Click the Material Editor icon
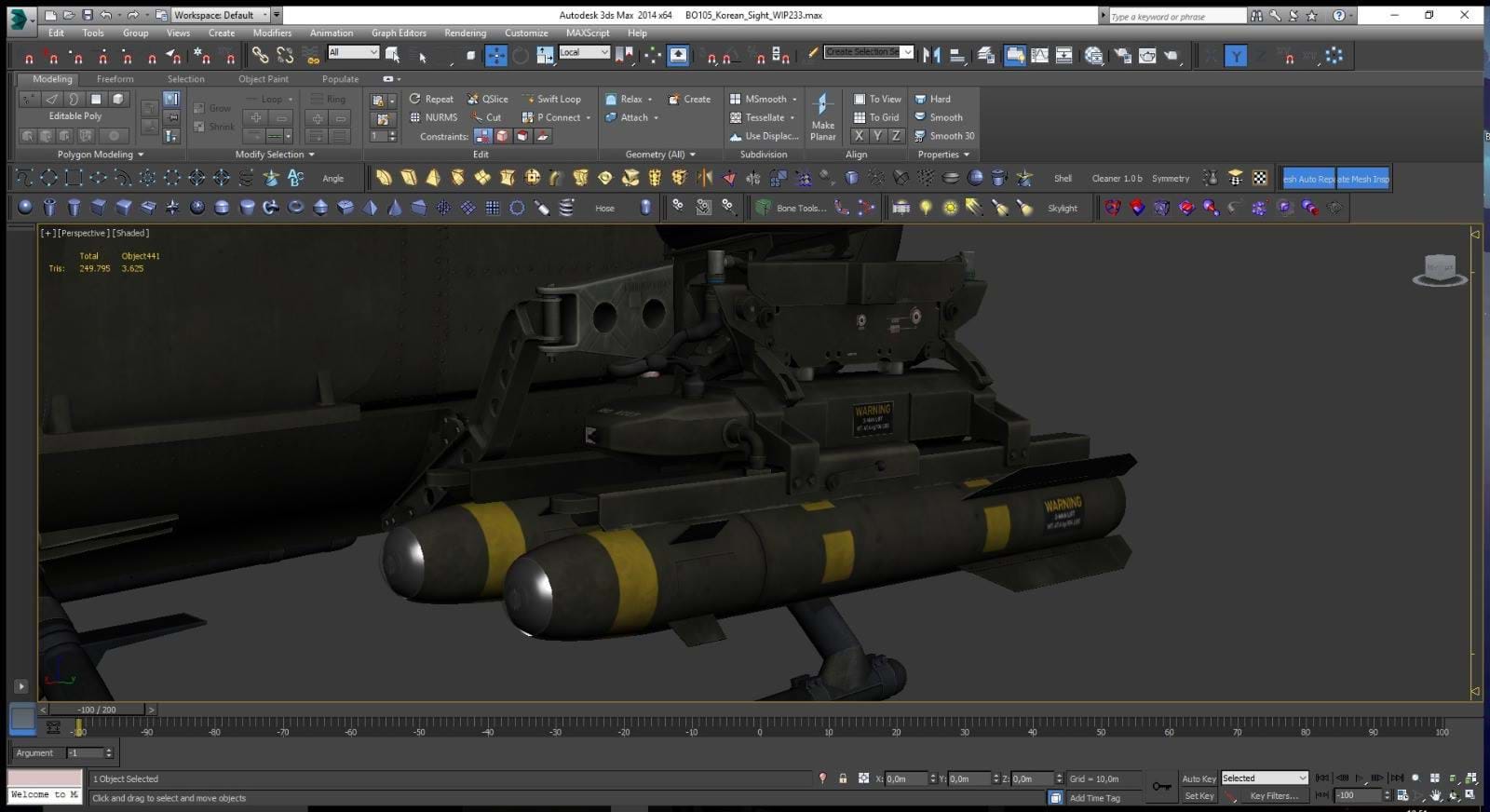1490x812 pixels. tap(1094, 56)
